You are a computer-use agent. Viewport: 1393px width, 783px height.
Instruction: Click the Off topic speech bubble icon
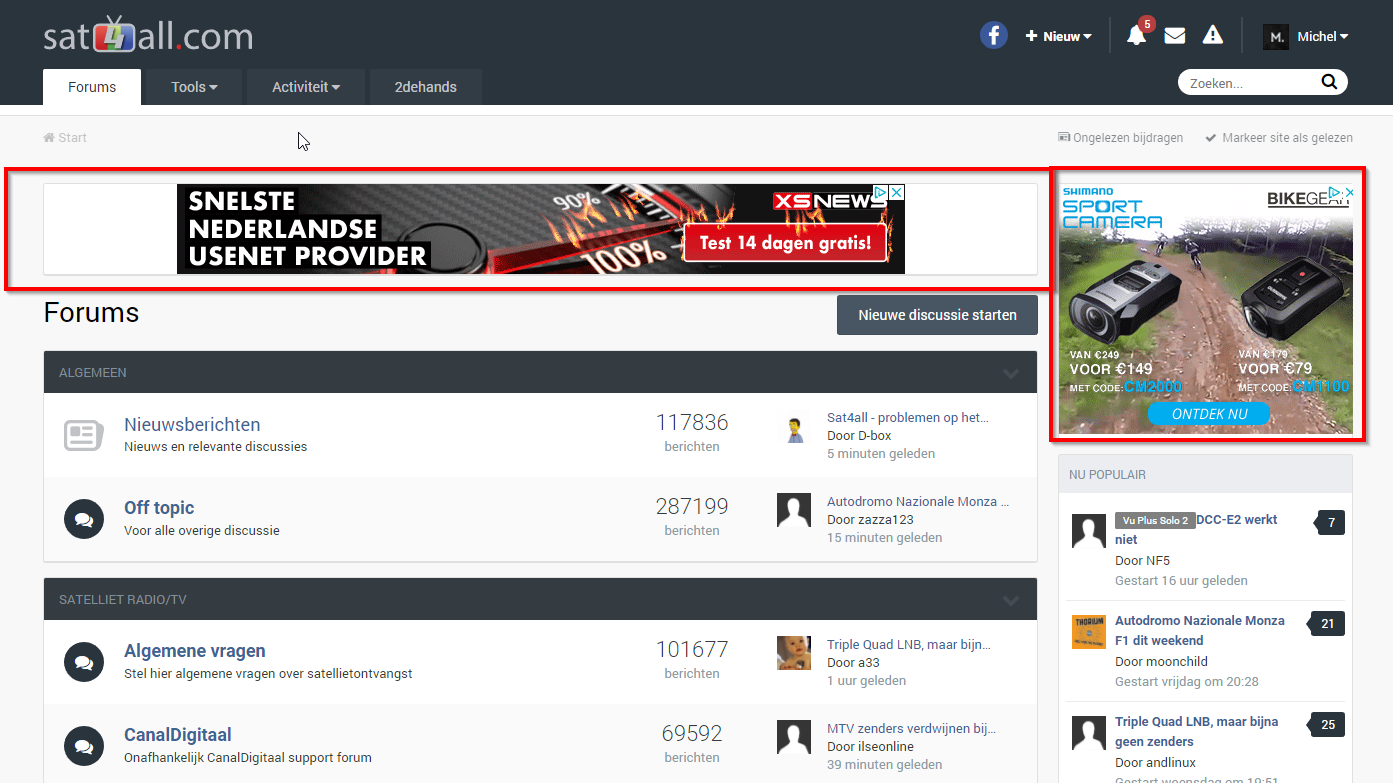click(84, 519)
